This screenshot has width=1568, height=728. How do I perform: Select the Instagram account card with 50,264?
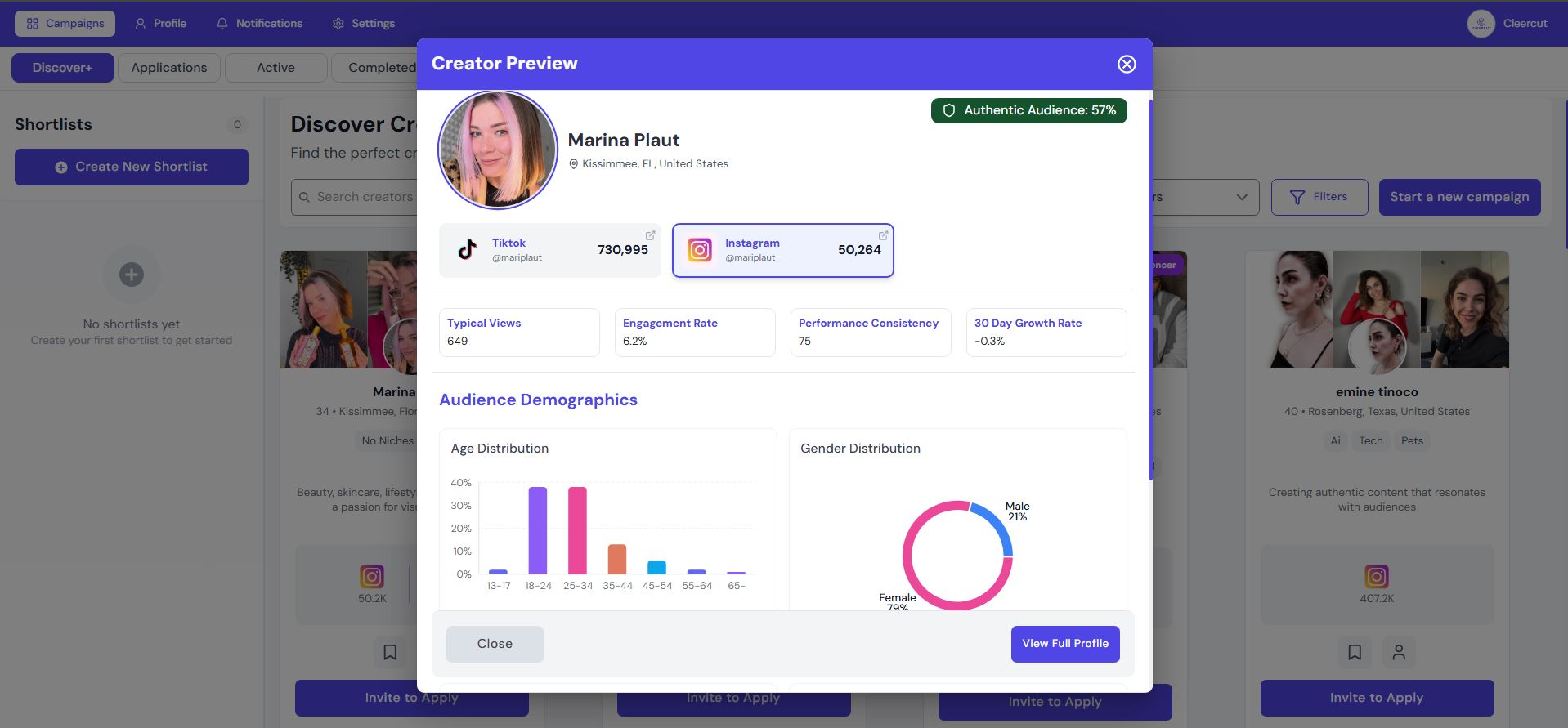[x=783, y=250]
